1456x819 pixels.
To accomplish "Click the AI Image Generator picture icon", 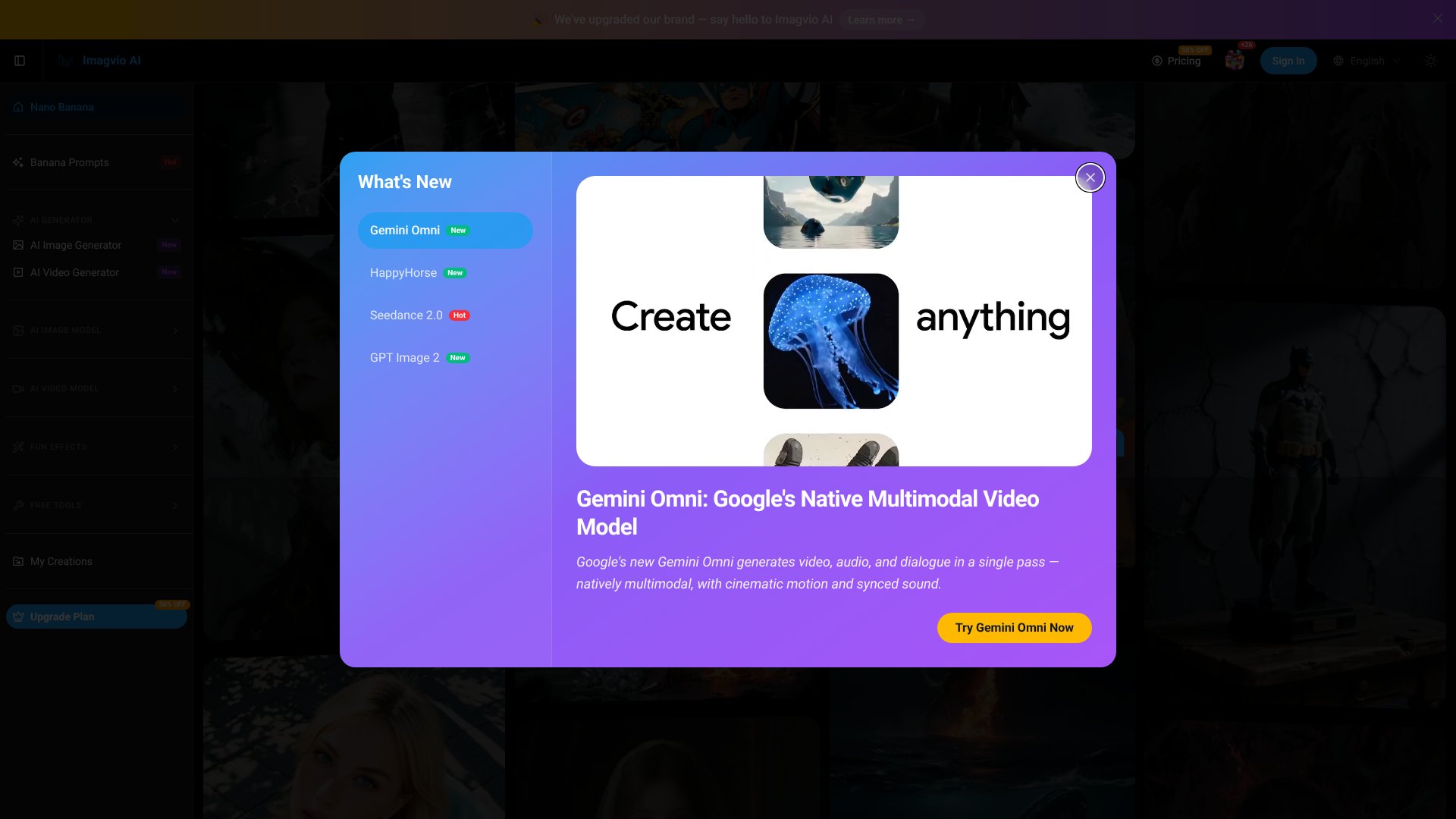I will tap(18, 245).
